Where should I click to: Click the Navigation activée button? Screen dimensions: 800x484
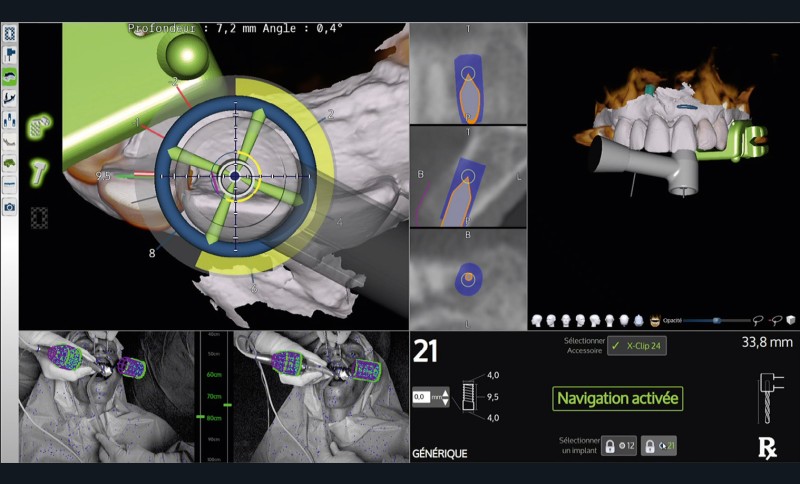[618, 398]
